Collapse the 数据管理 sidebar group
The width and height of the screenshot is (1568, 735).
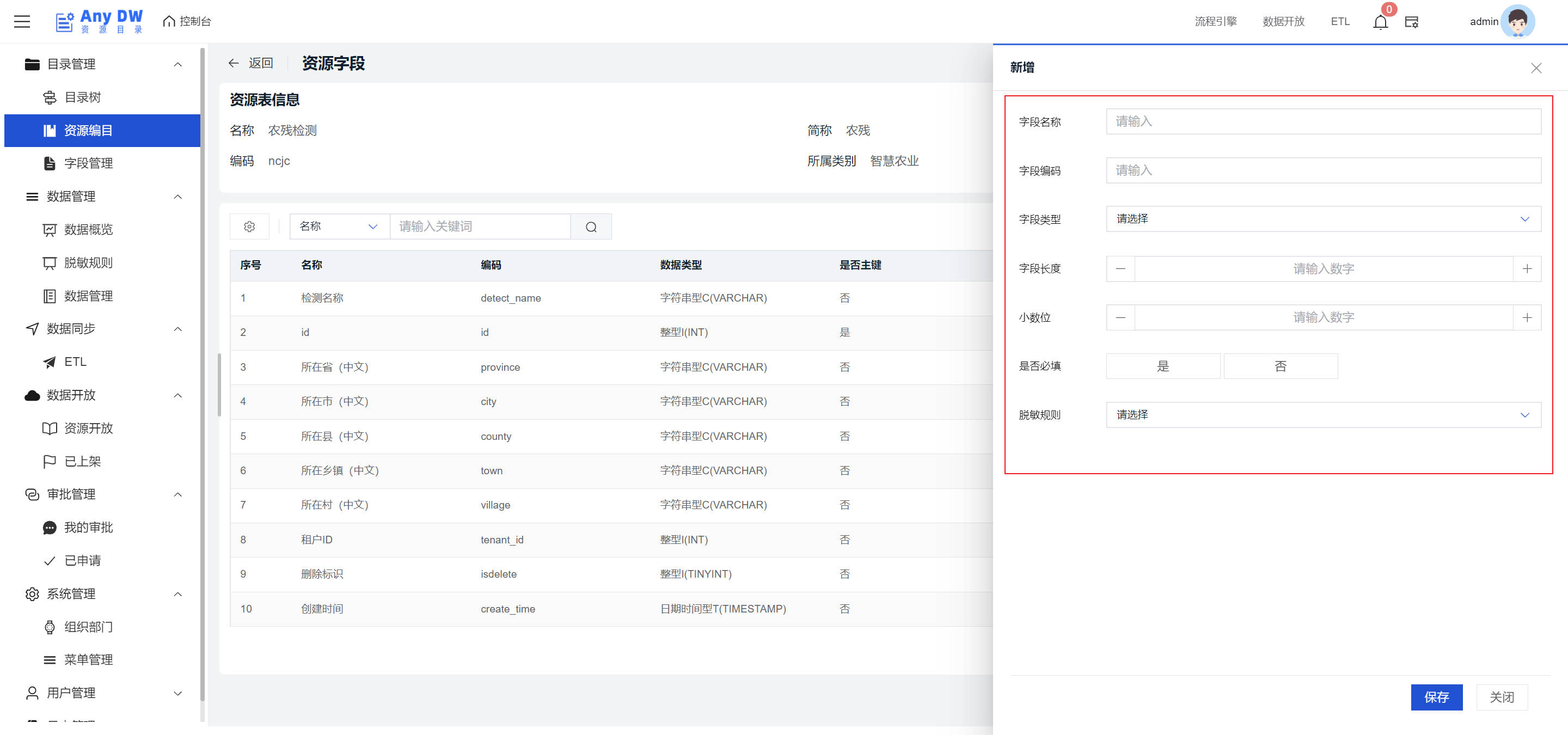click(177, 197)
